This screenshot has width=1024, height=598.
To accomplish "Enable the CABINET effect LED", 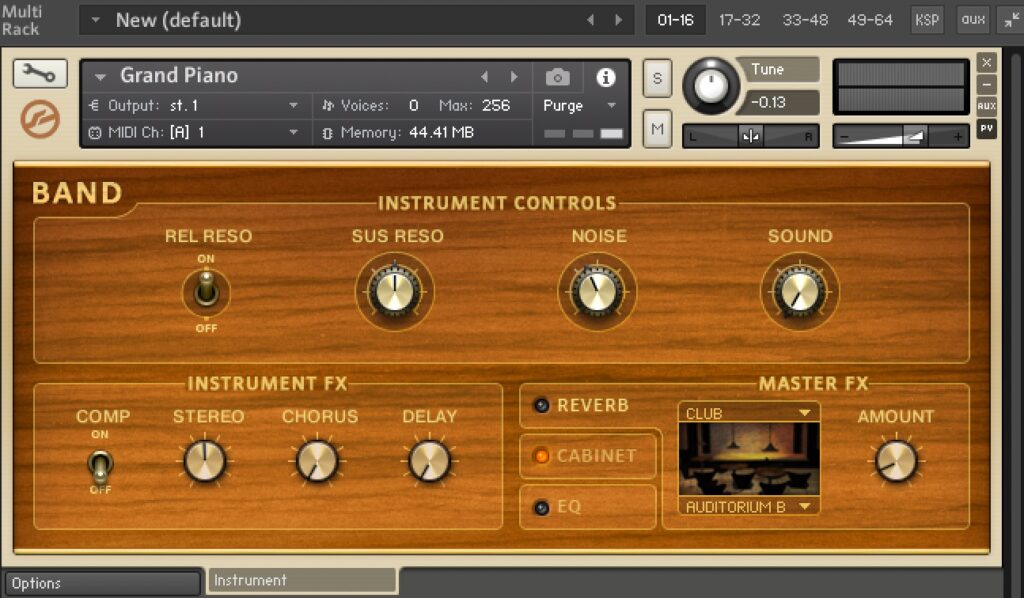I will 542,456.
